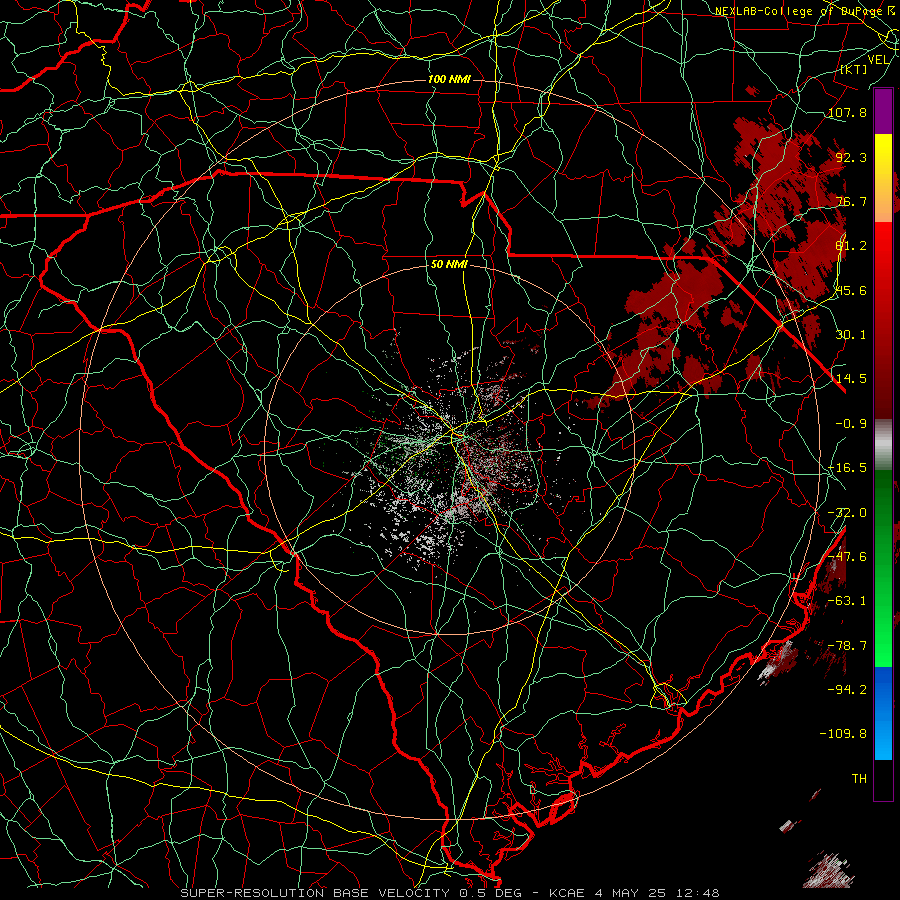Click the 50 NMI range ring label

449,265
